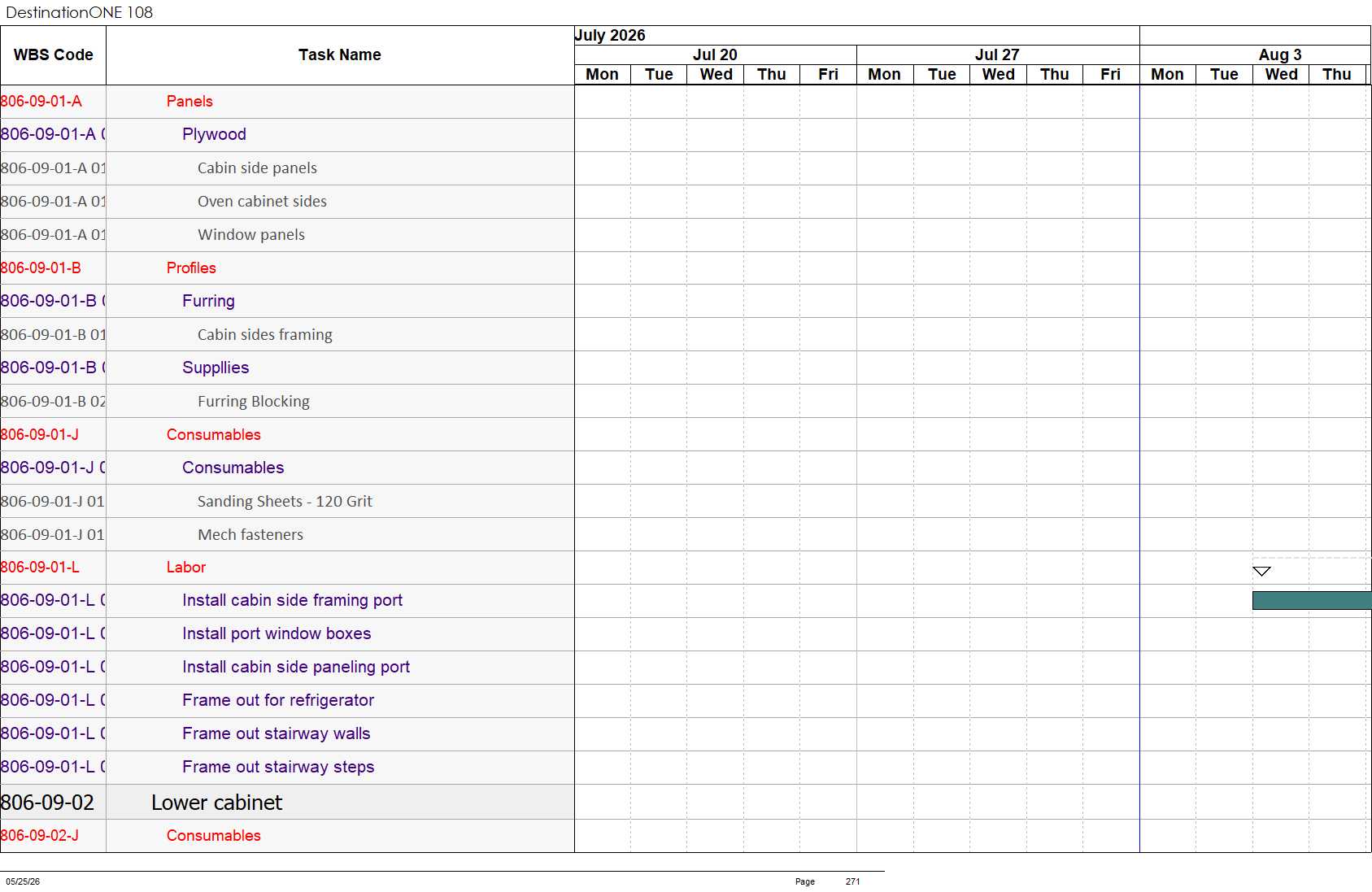Click the Task Name column header
Viewport: 1372px width, 892px height.
click(340, 55)
